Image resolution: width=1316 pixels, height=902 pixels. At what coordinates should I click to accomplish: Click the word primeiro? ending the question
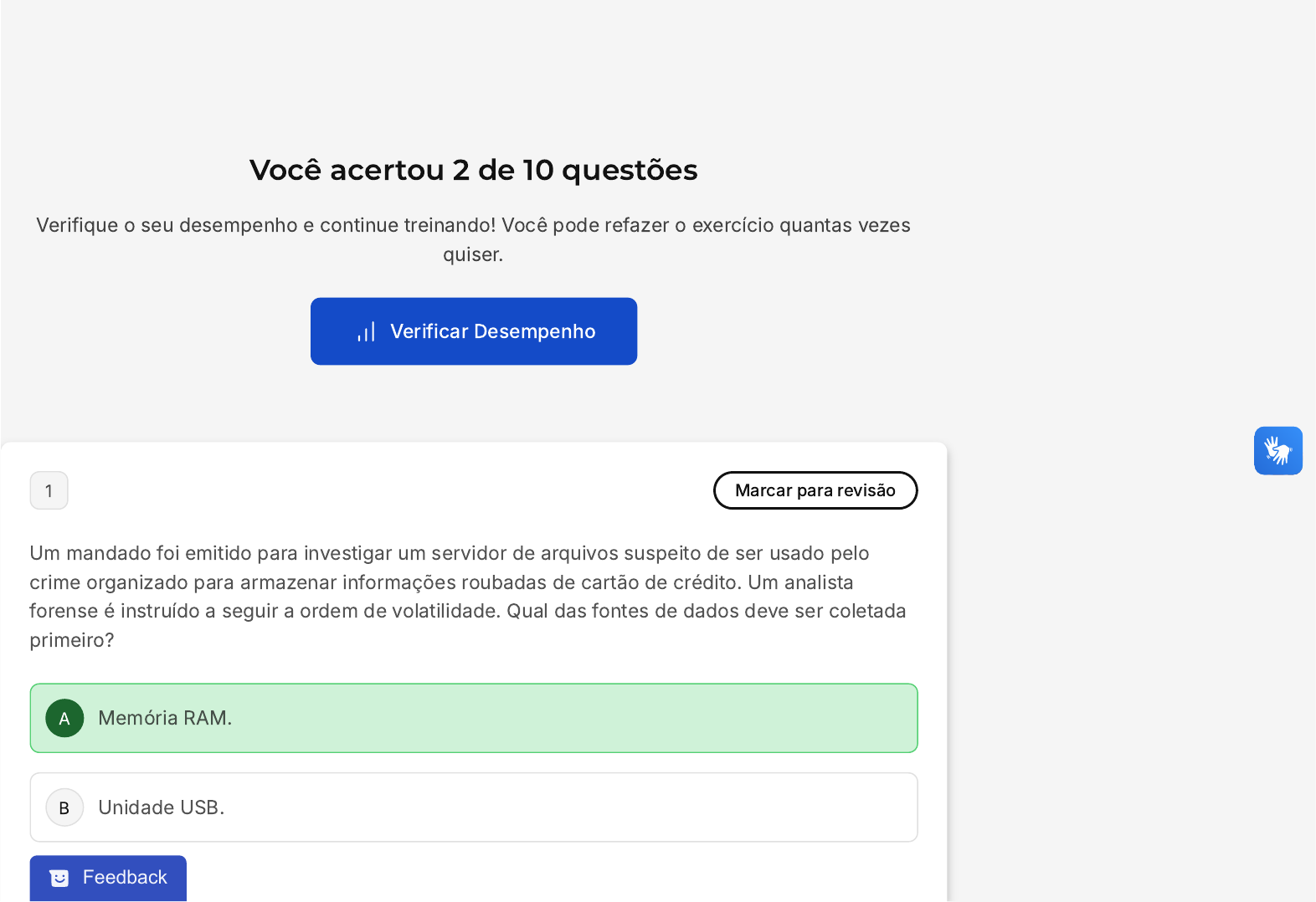point(71,640)
